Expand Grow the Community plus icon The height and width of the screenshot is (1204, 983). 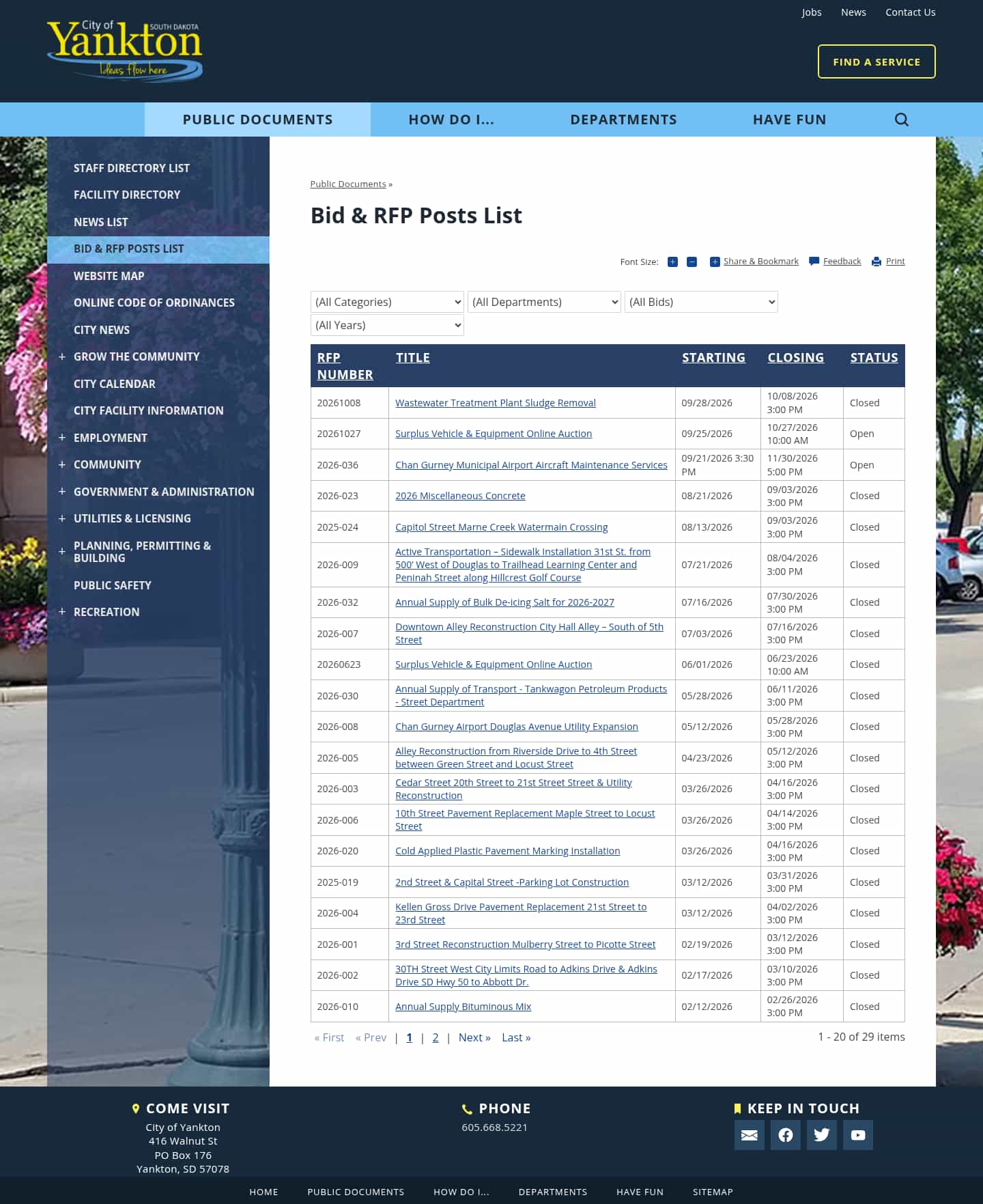[62, 356]
